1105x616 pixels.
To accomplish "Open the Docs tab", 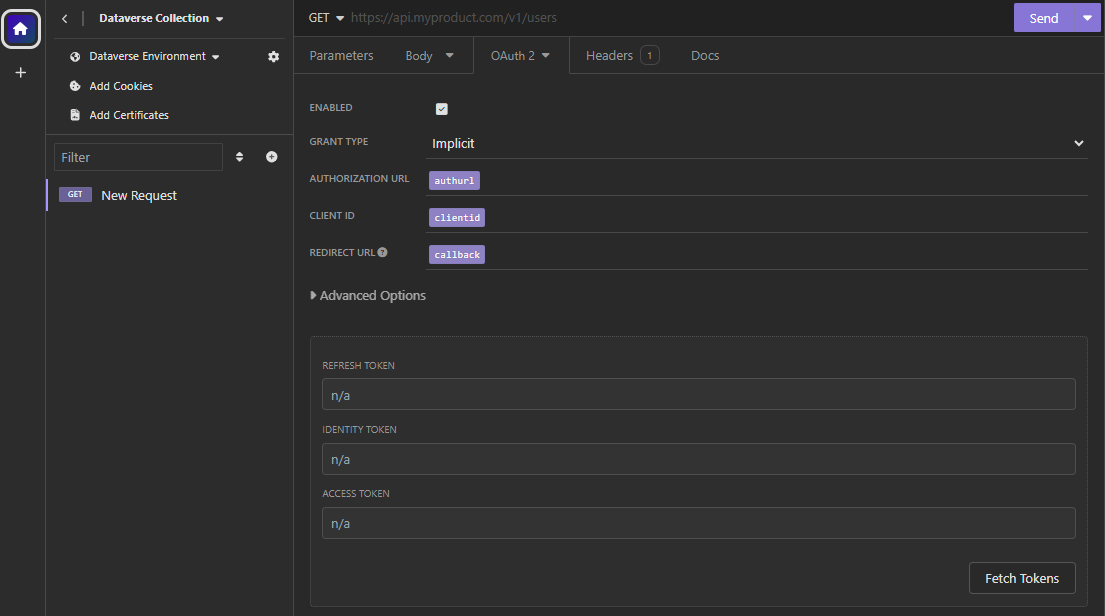I will pos(704,55).
